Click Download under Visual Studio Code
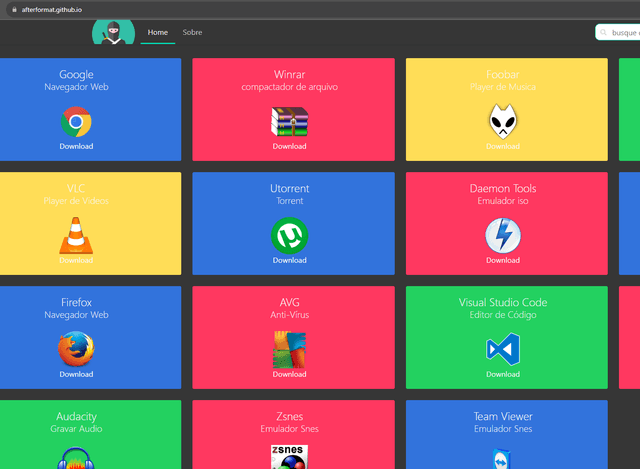The height and width of the screenshot is (469, 640). pyautogui.click(x=503, y=374)
